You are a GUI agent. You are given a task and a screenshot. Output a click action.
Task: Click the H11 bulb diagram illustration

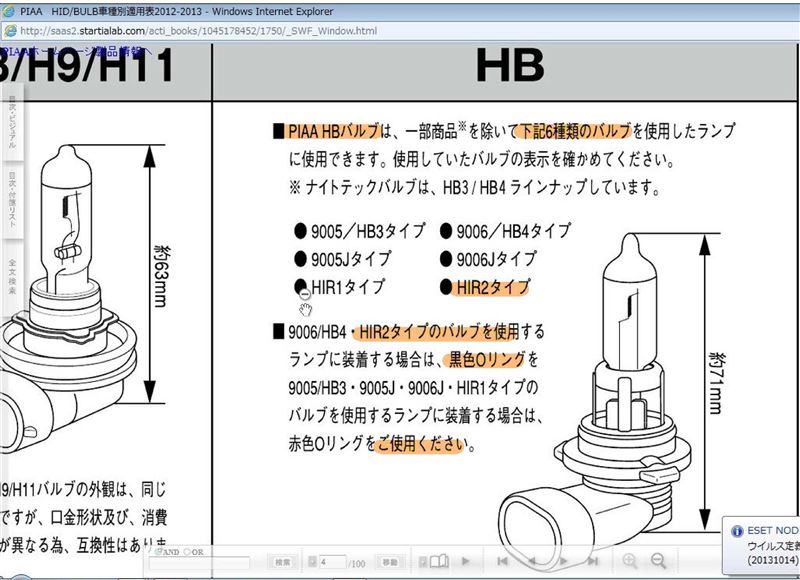68,299
